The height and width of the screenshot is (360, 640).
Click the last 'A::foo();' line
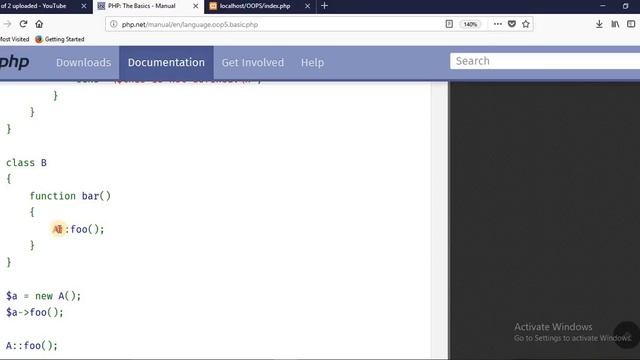(32, 346)
